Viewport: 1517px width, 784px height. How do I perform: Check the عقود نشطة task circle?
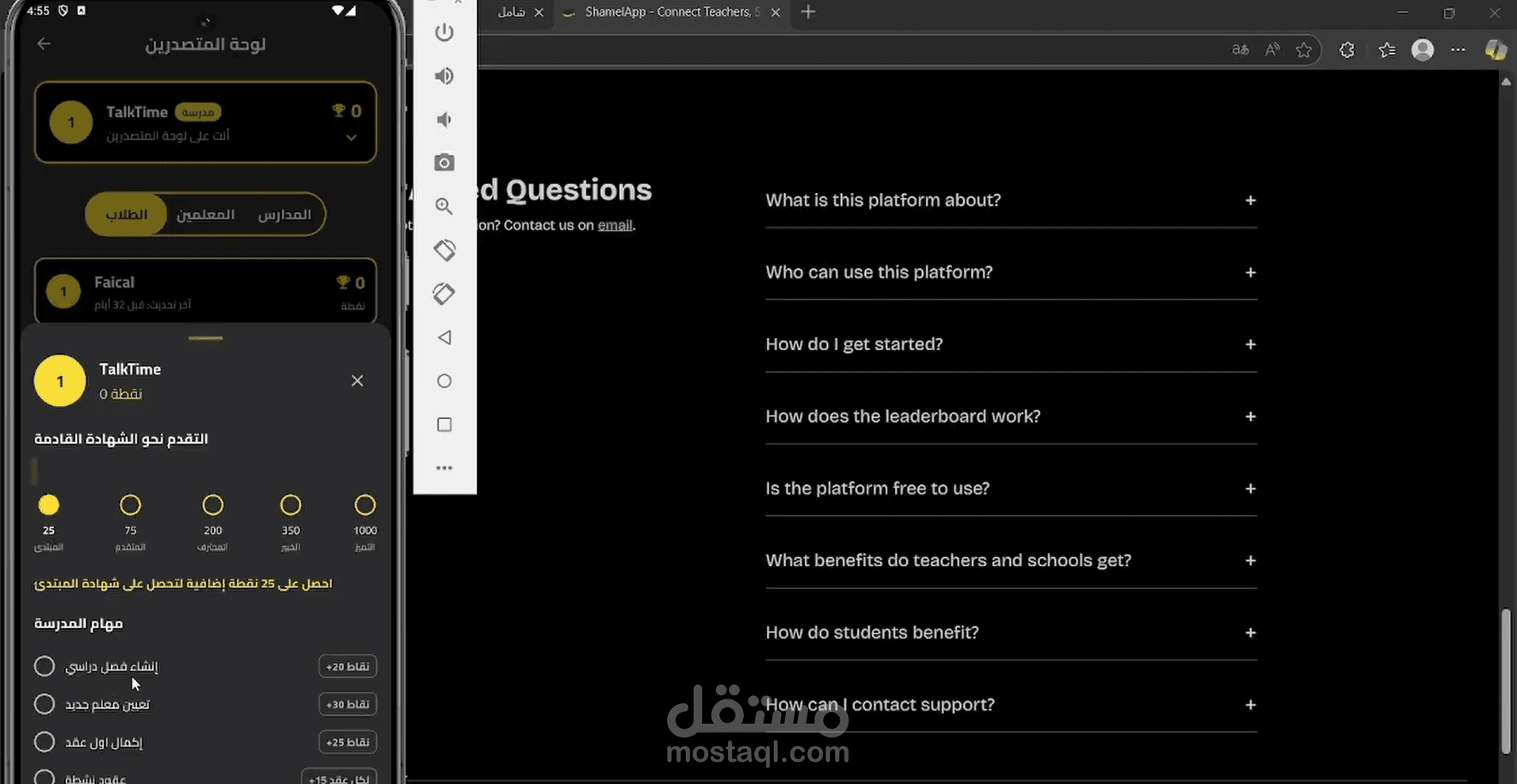click(x=44, y=777)
